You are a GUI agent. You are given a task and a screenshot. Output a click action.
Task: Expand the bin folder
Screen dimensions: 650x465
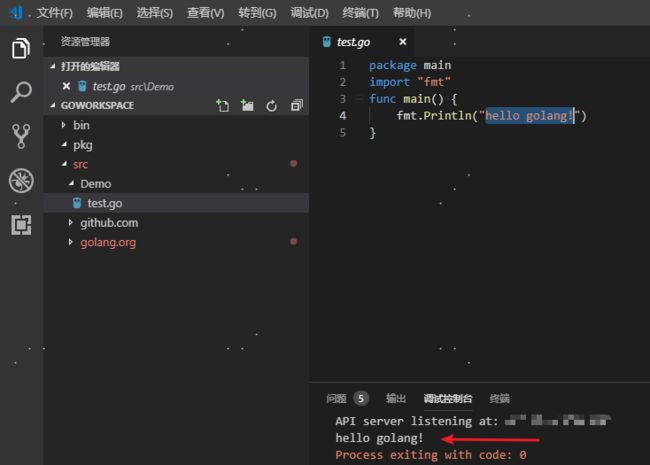(81, 125)
